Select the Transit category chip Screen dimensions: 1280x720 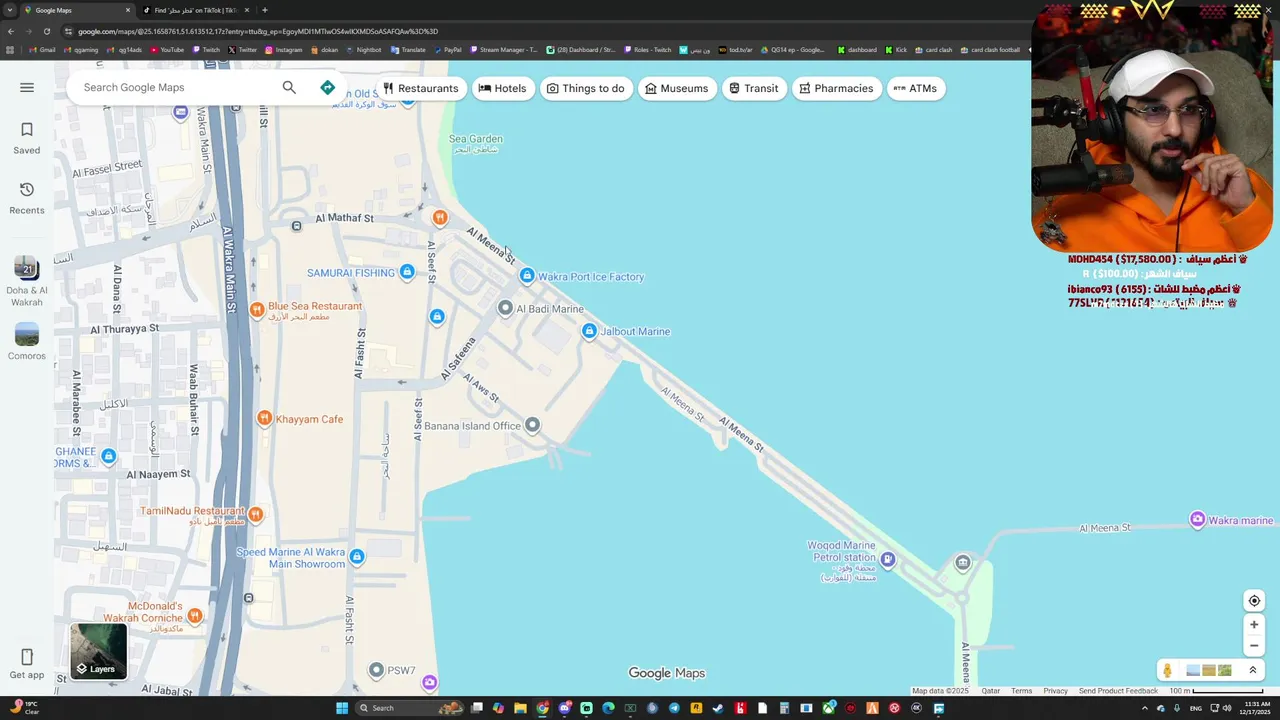click(754, 88)
